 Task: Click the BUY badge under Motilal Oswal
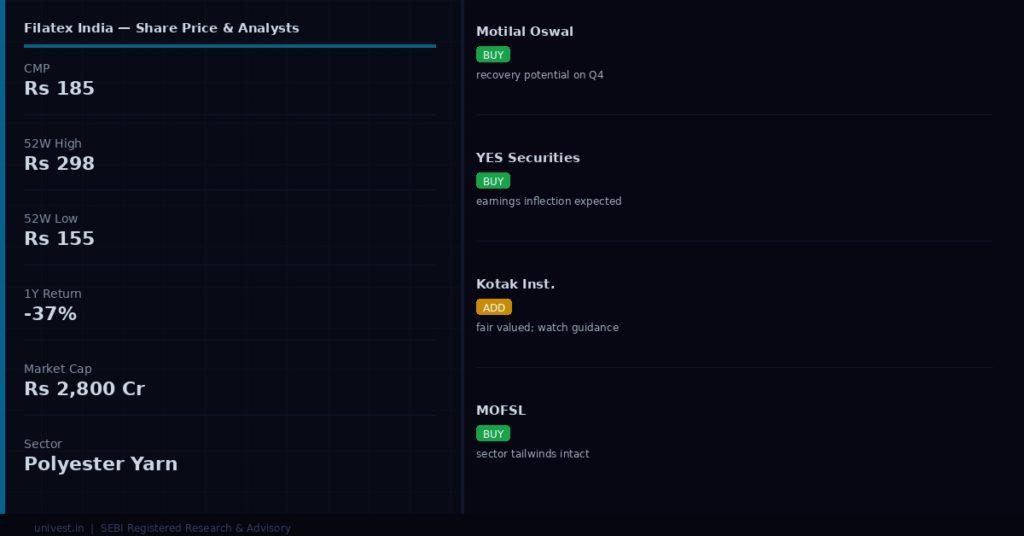pyautogui.click(x=493, y=55)
